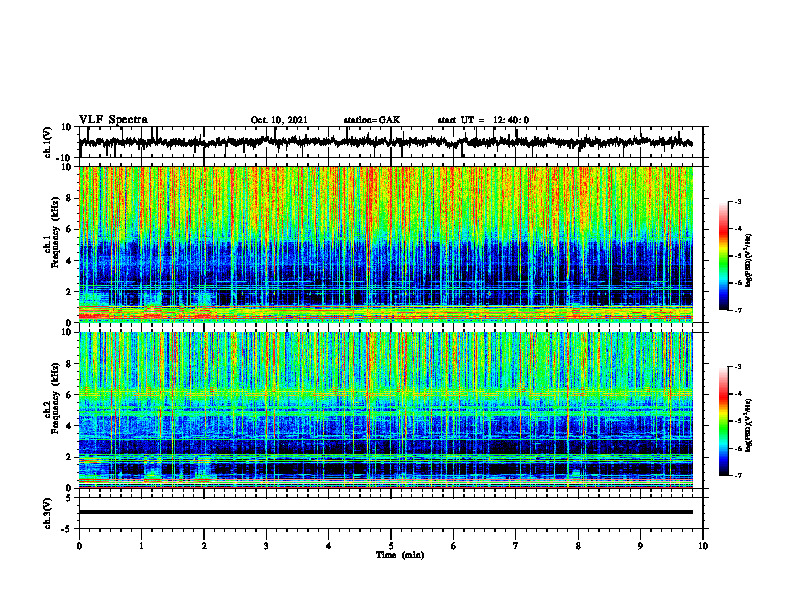Click the "6" tick label on time axis
The height and width of the screenshot is (612, 792).
tap(454, 546)
